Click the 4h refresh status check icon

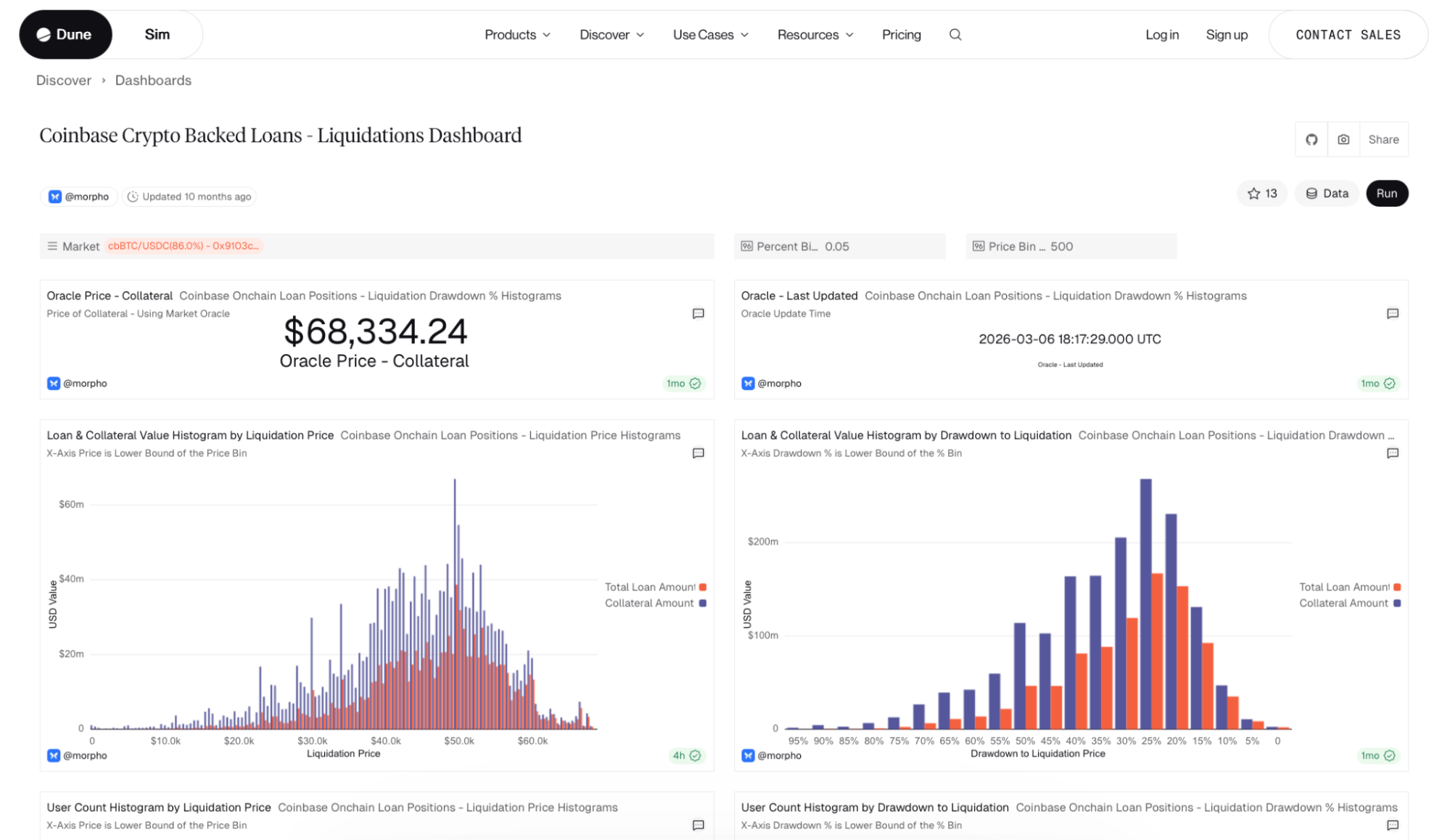(695, 755)
